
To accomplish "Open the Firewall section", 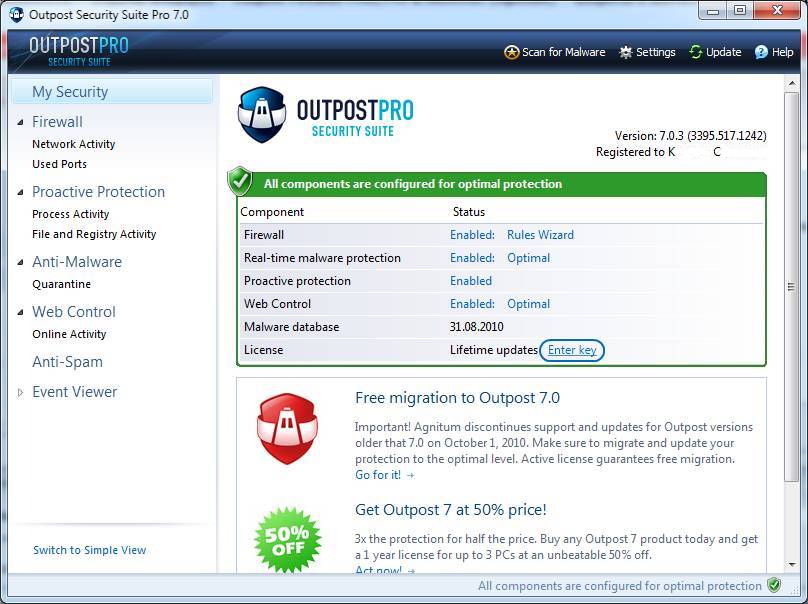I will coord(57,122).
